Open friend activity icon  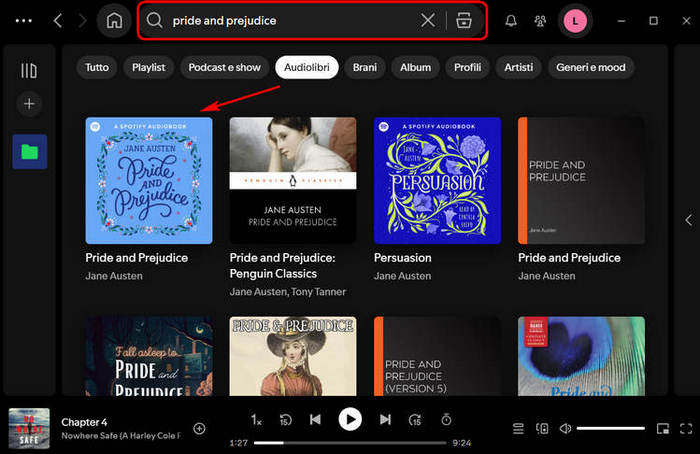pyautogui.click(x=540, y=21)
